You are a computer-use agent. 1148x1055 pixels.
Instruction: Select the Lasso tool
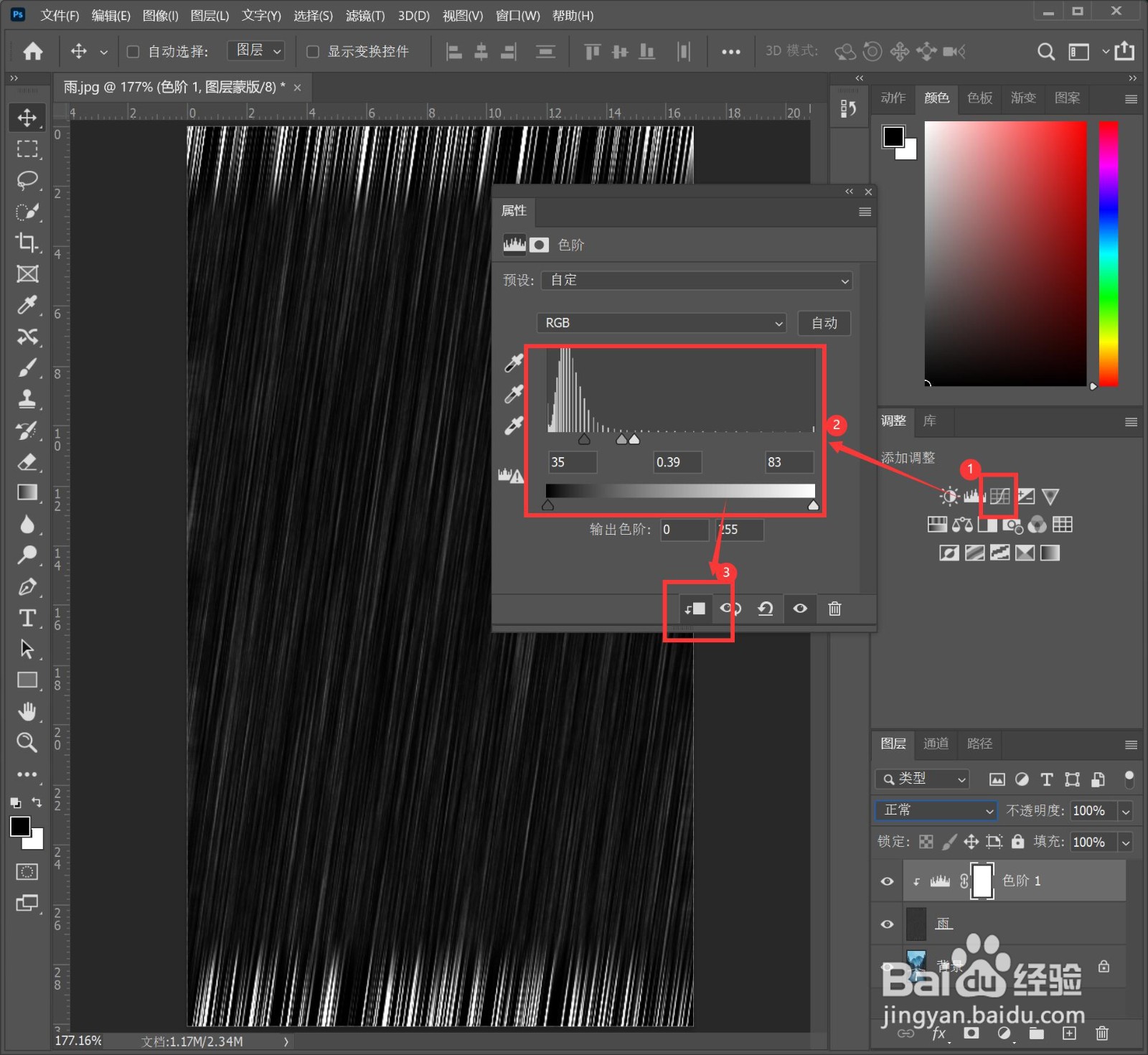tap(27, 179)
